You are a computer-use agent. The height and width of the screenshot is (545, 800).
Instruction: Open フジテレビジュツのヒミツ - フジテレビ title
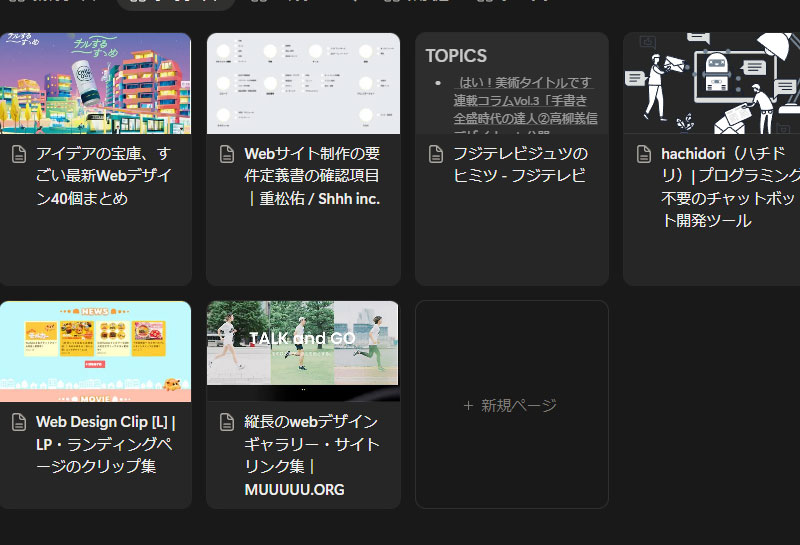click(520, 165)
